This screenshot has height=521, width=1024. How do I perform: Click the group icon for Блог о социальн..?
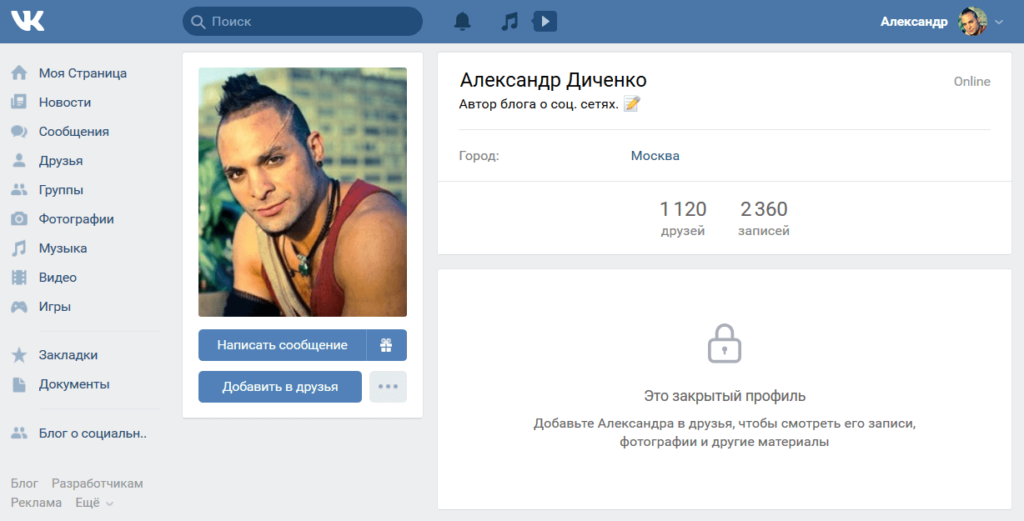coord(19,433)
